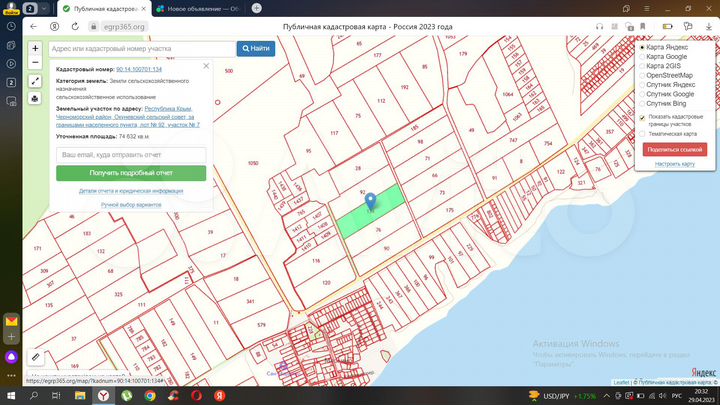The image size is (720, 405).
Task: Close the parcel info popup
Action: (206, 66)
